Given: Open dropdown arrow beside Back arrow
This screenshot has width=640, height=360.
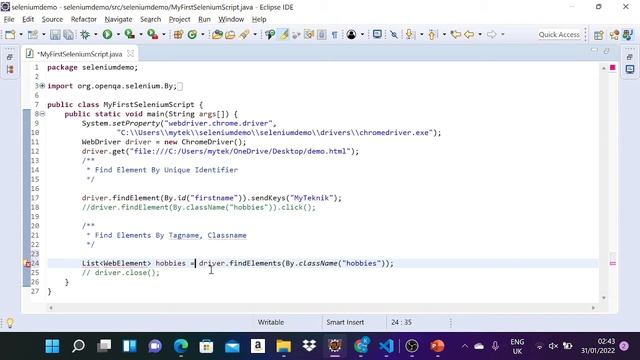Looking at the screenshot, I should (480, 35).
